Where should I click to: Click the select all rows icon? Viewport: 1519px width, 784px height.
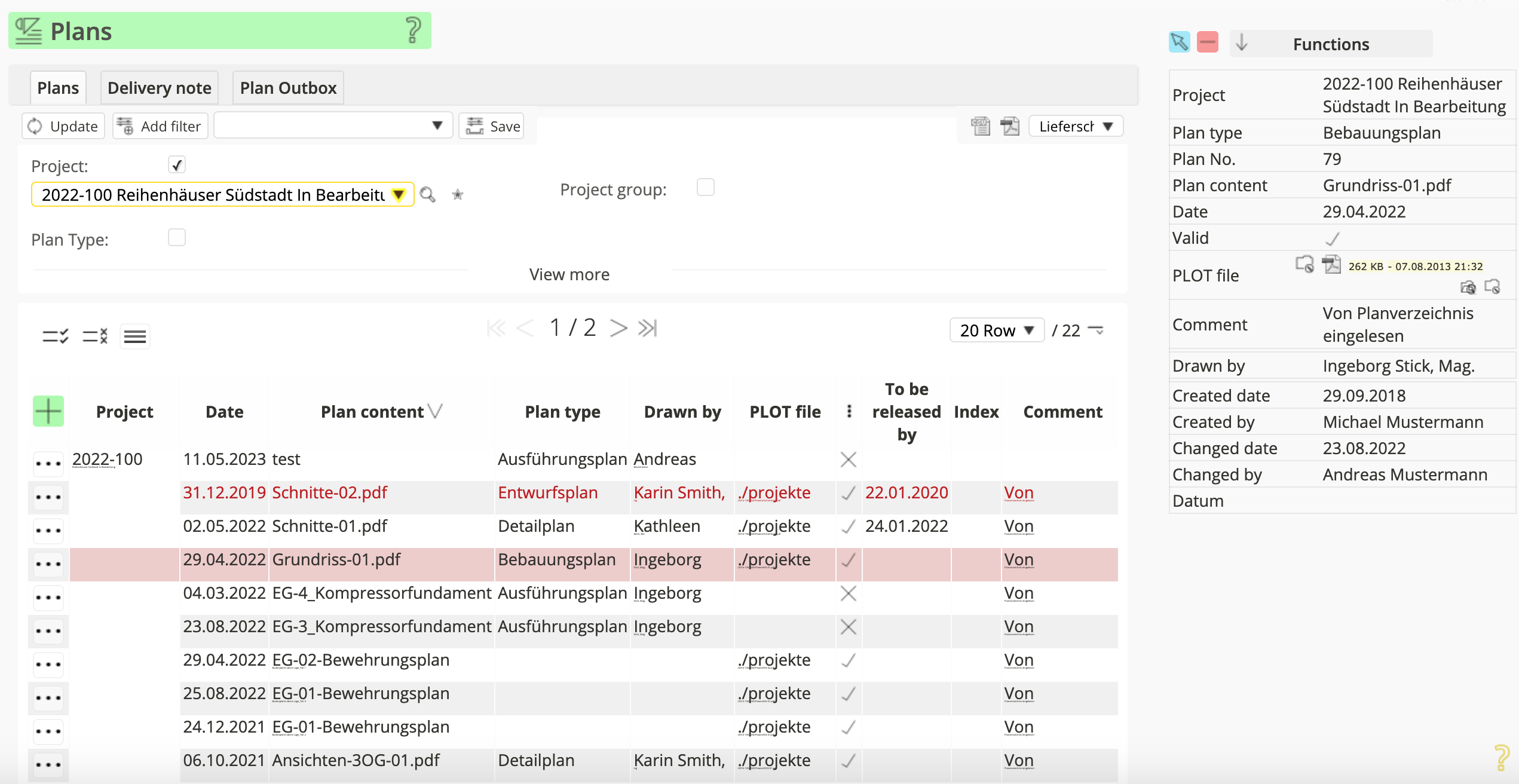tap(55, 336)
